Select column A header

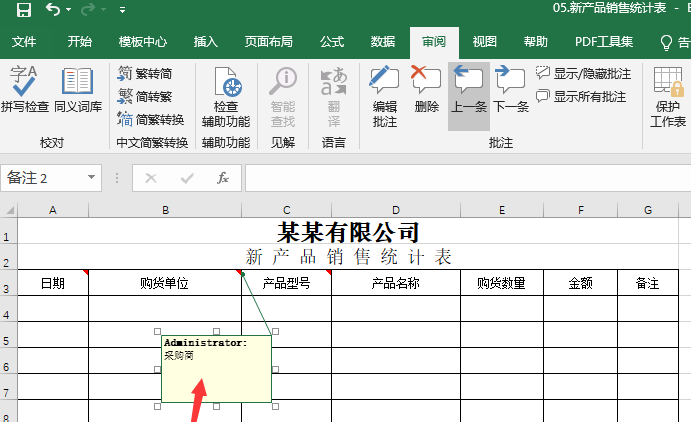[53, 210]
